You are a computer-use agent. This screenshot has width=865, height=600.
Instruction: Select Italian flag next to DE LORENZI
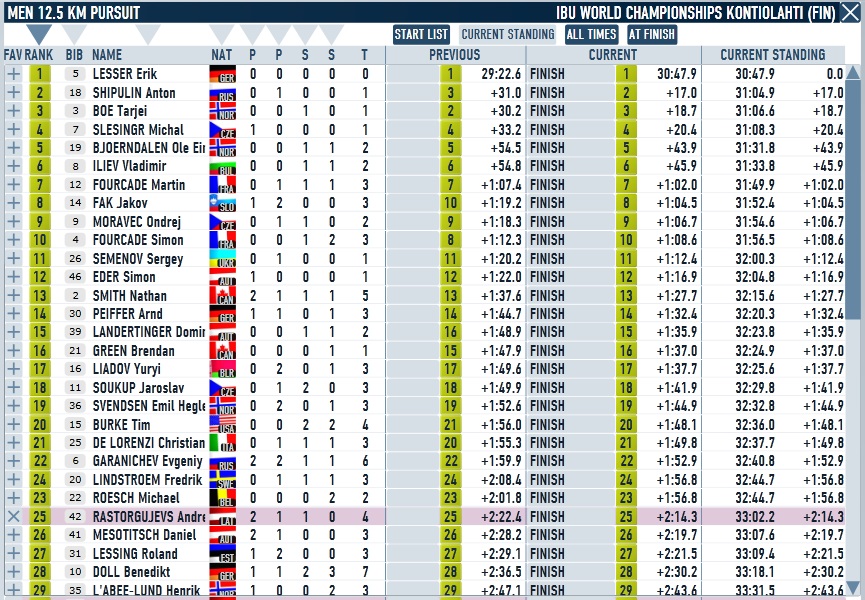point(223,443)
